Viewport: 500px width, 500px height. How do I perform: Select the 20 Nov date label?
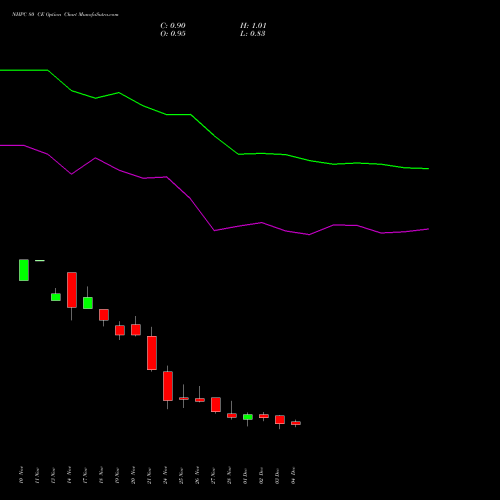[133, 475]
